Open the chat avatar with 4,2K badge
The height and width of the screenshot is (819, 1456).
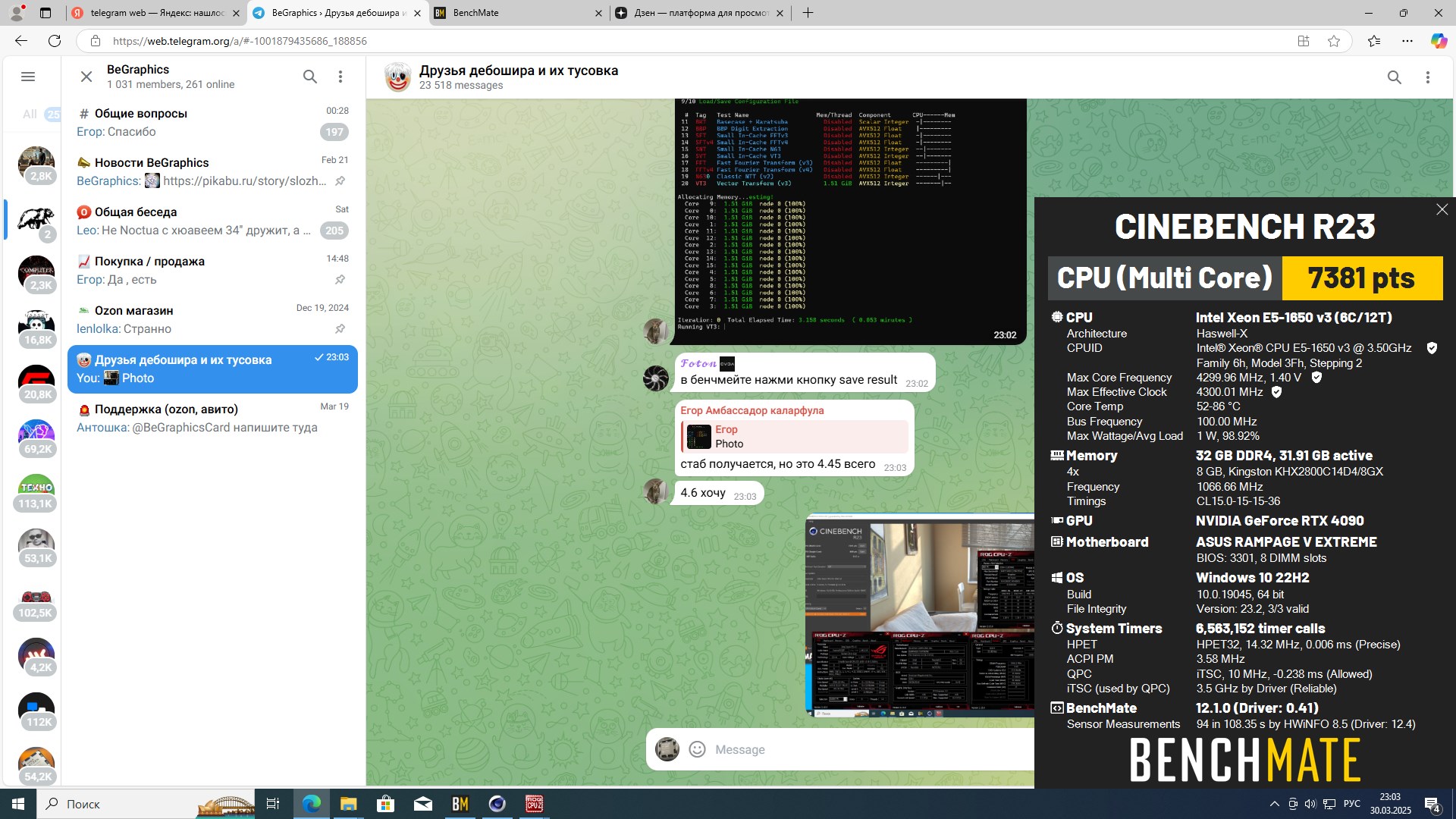[x=36, y=656]
